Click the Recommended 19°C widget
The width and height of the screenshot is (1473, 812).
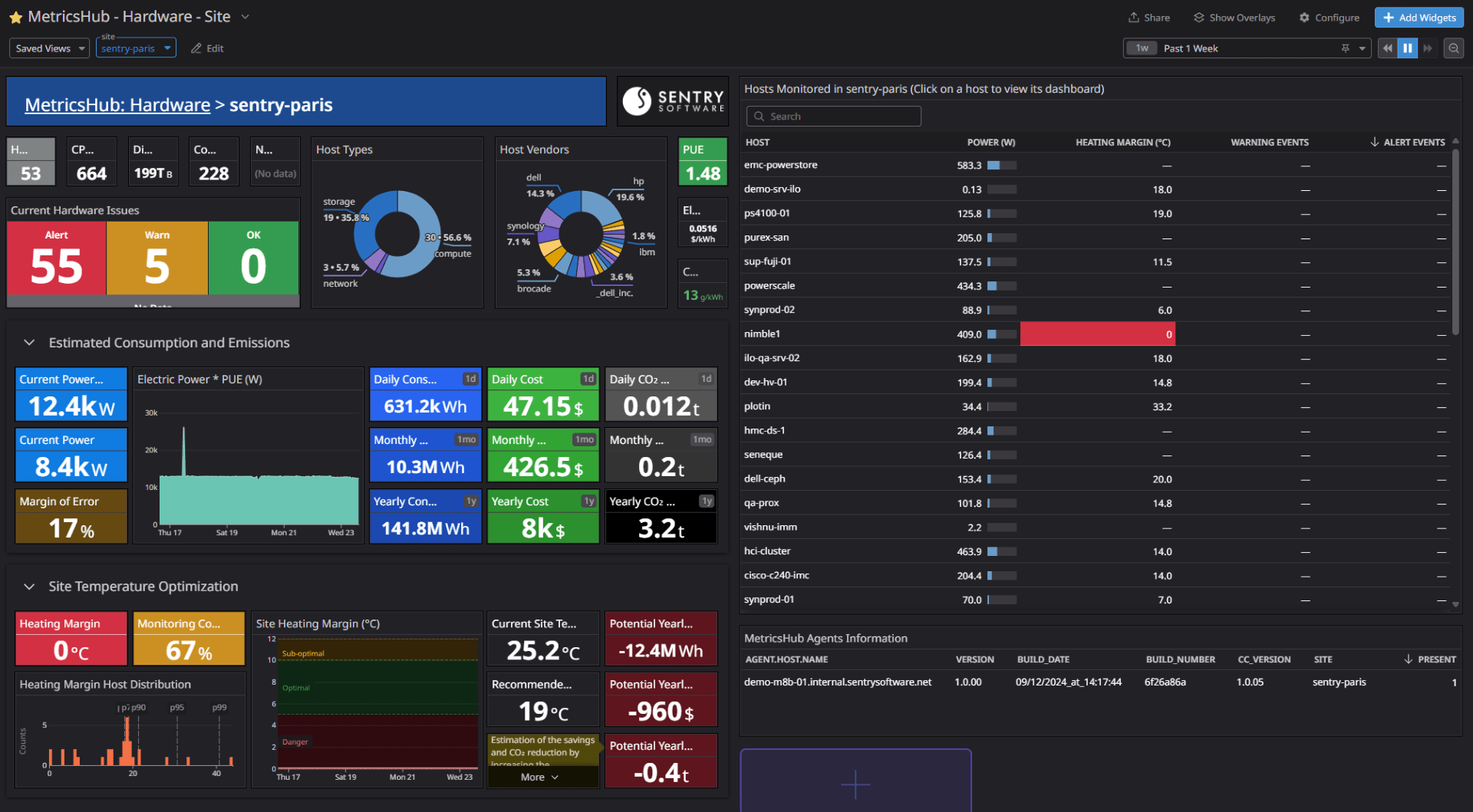(x=543, y=700)
